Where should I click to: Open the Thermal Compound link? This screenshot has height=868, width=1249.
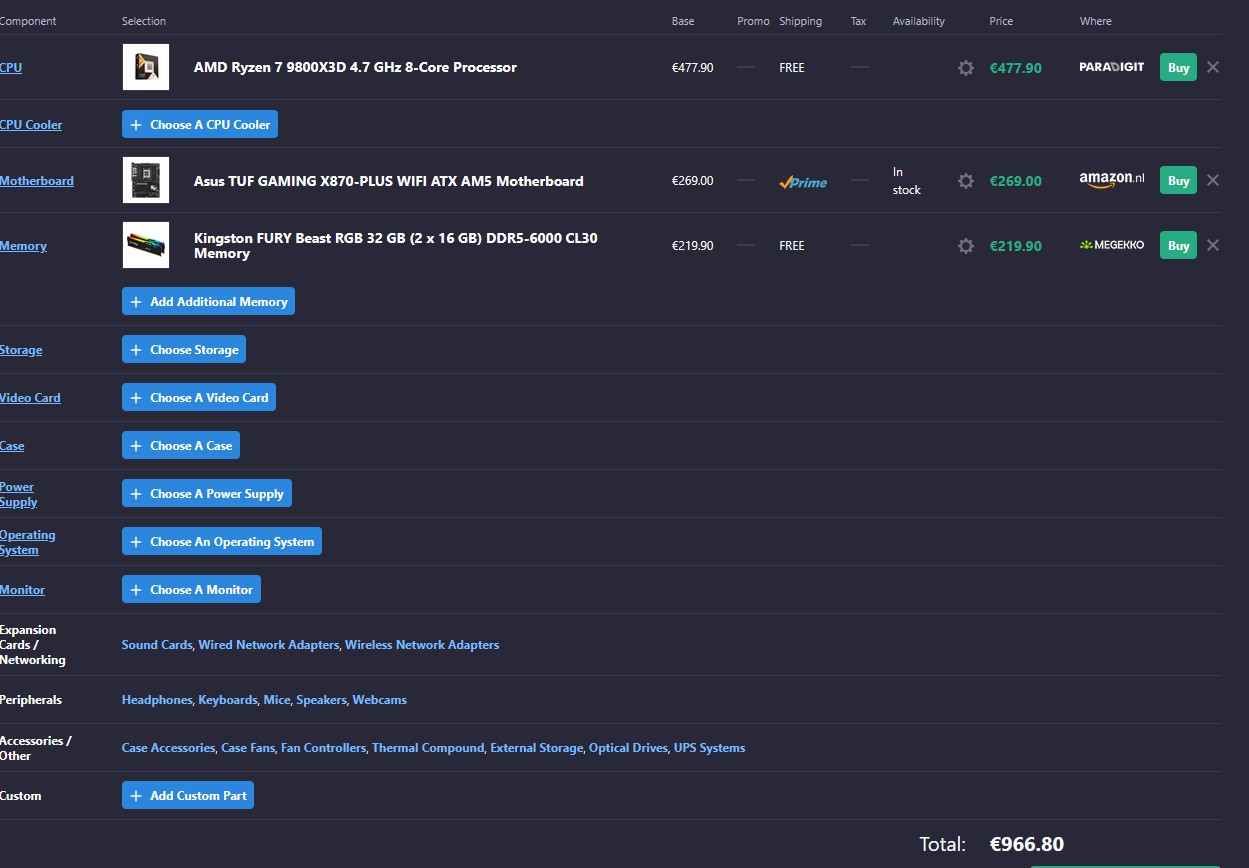click(428, 748)
